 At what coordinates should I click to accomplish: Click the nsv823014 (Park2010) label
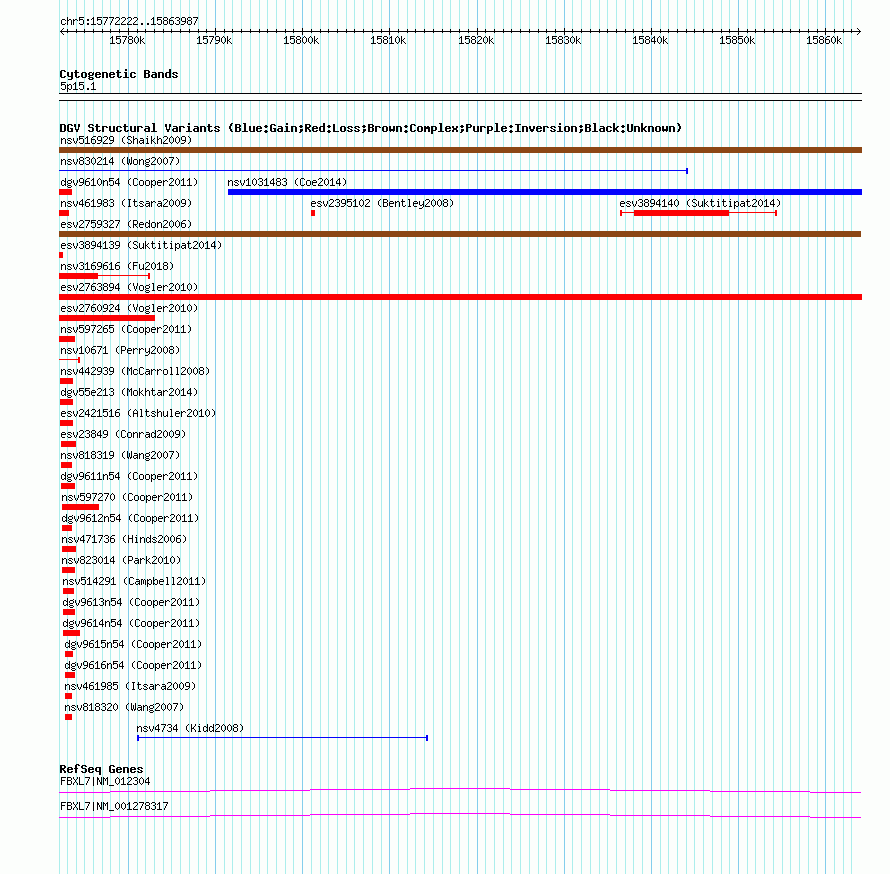coord(121,560)
